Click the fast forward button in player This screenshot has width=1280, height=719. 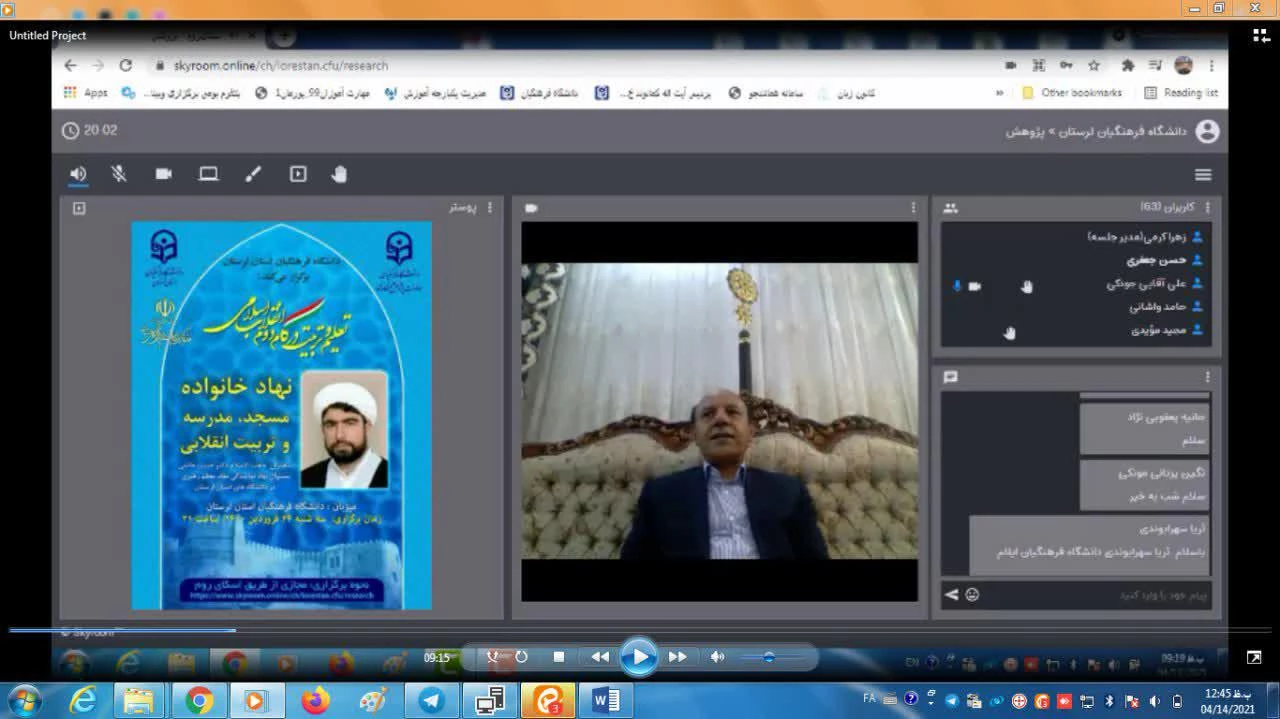[x=677, y=657]
